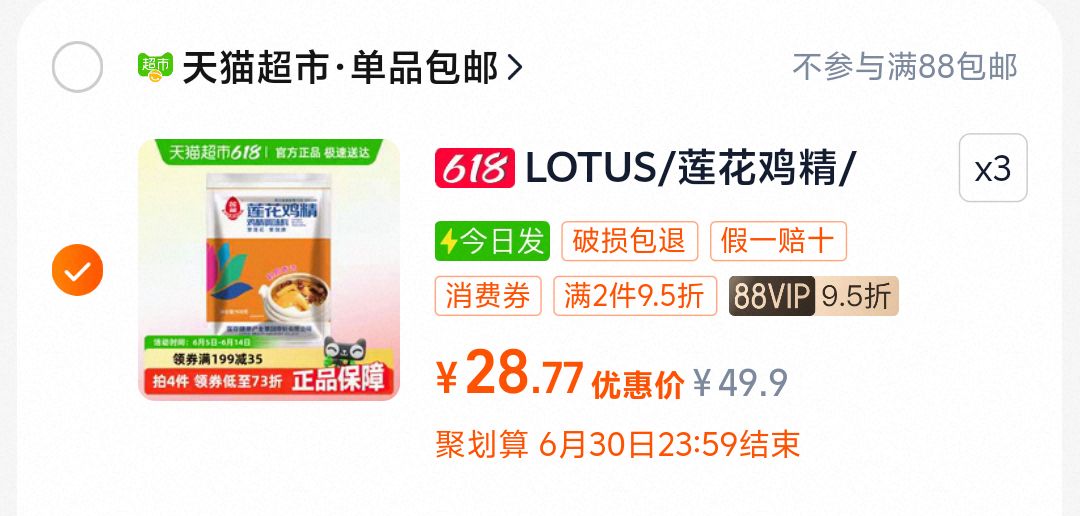The image size is (1080, 516).
Task: Tap the 满2件9.5折 discount tag
Action: point(635,296)
